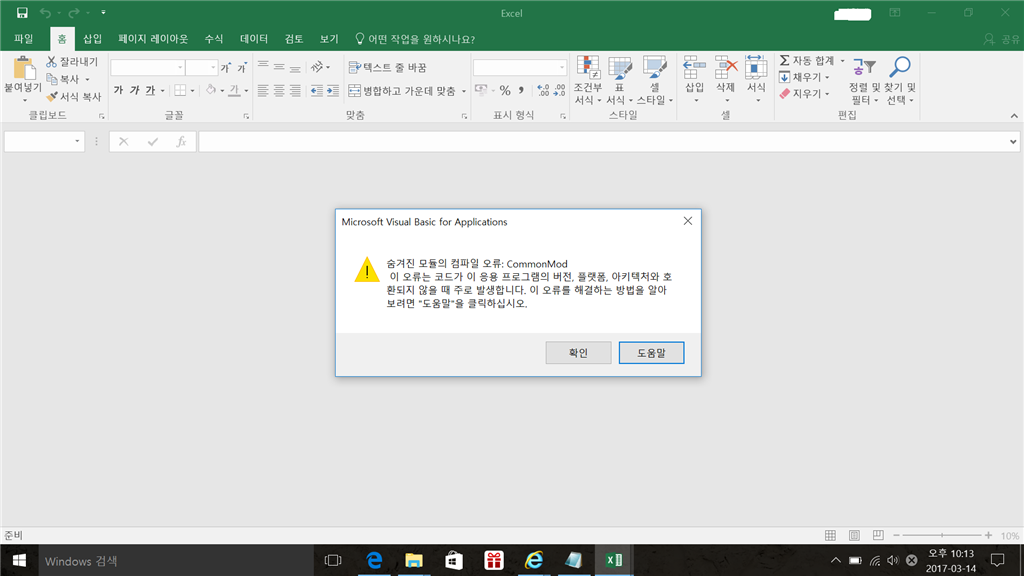Switch to the Data (데이터) tab
The height and width of the screenshot is (576, 1024).
pos(253,39)
